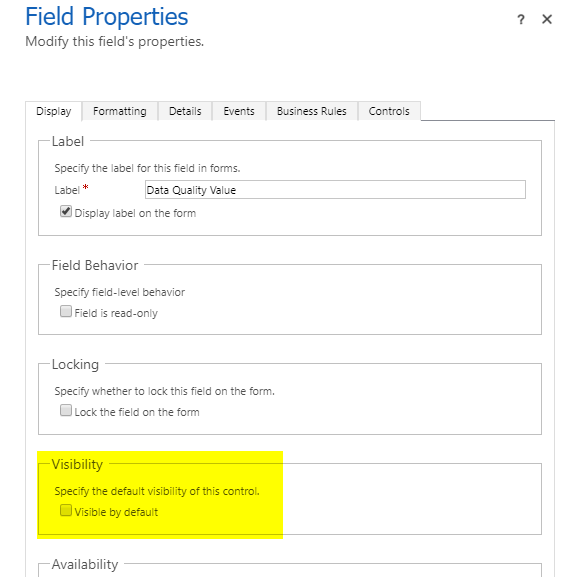Close the Field Properties dialog
Screen dimensions: 561x577
pyautogui.click(x=547, y=19)
